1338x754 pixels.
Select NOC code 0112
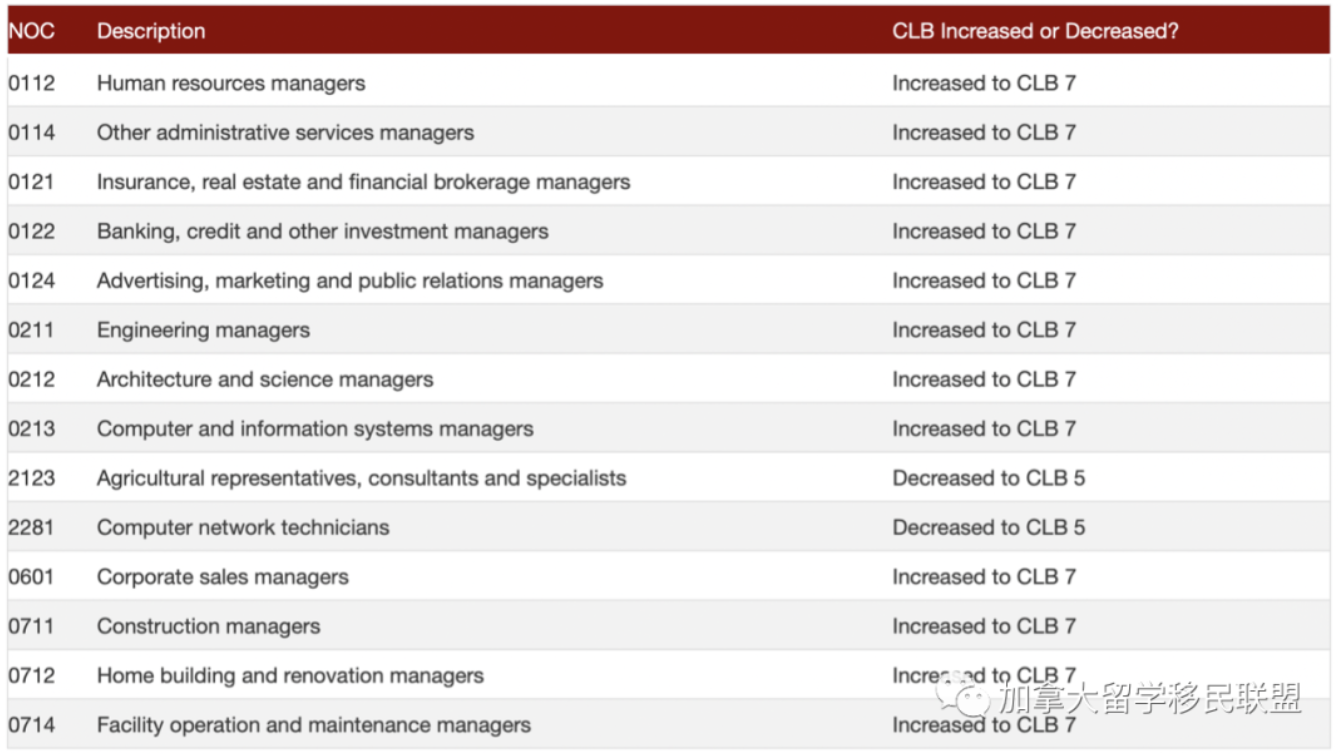click(32, 84)
